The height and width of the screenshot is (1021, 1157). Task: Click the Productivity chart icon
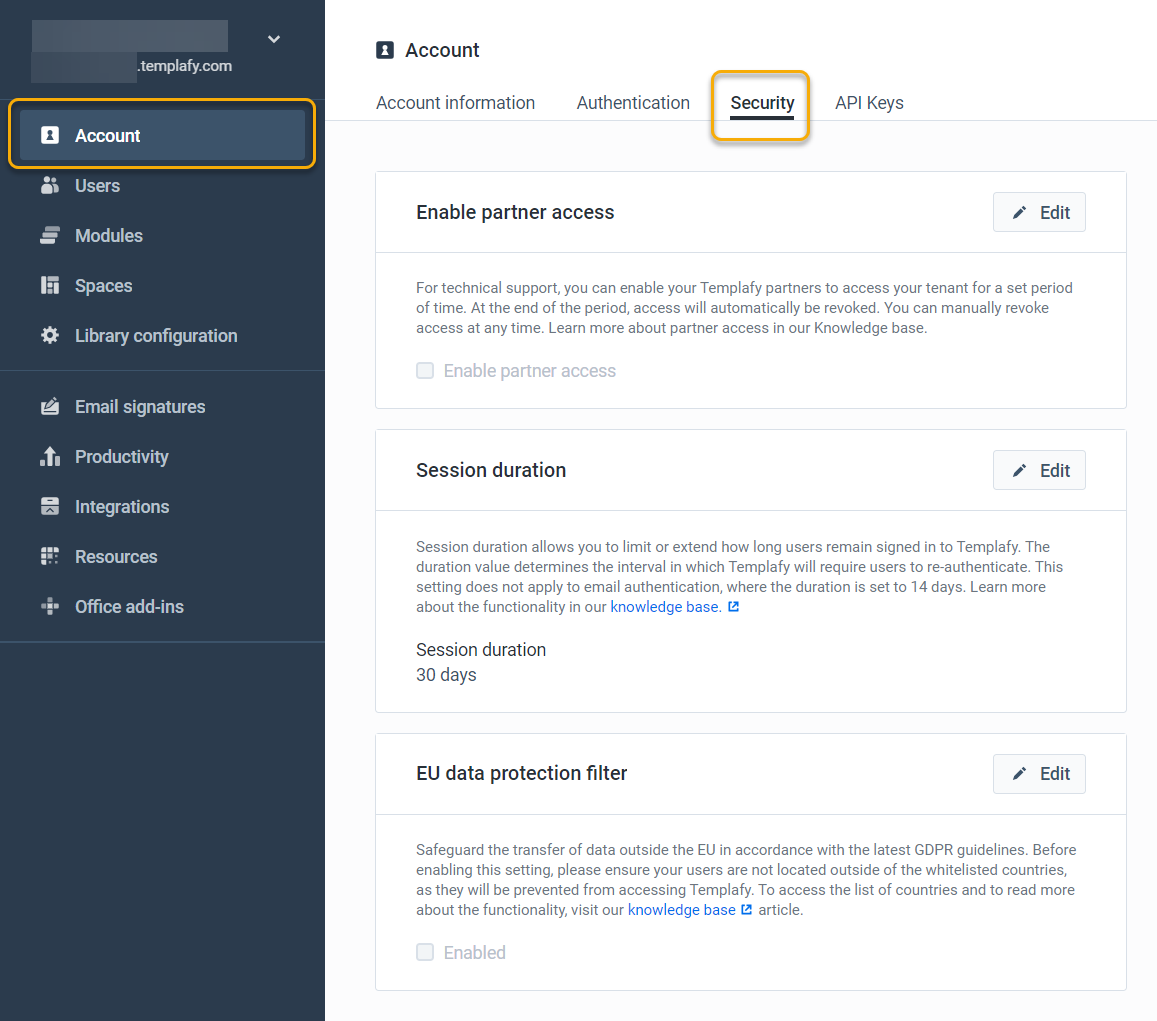[49, 456]
